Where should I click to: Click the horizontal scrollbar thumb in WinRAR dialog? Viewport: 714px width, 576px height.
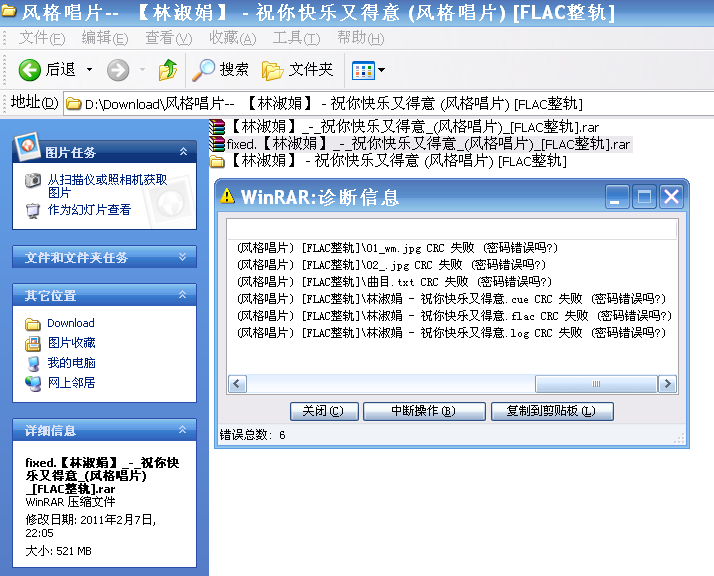596,384
